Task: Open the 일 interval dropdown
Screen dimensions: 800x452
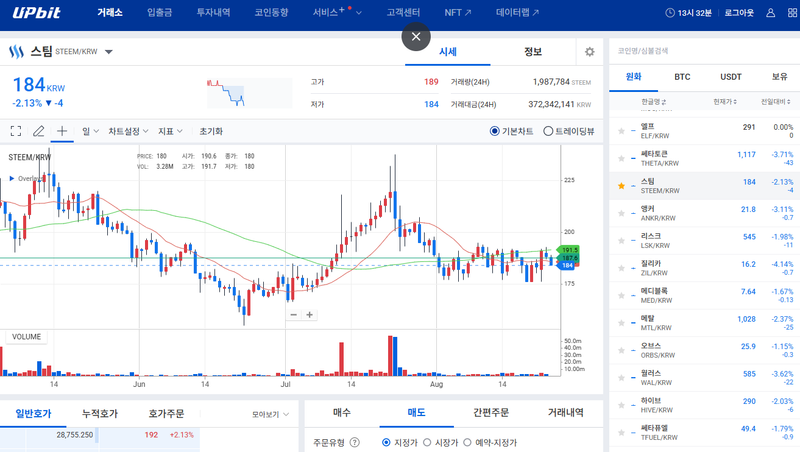Action: click(90, 131)
